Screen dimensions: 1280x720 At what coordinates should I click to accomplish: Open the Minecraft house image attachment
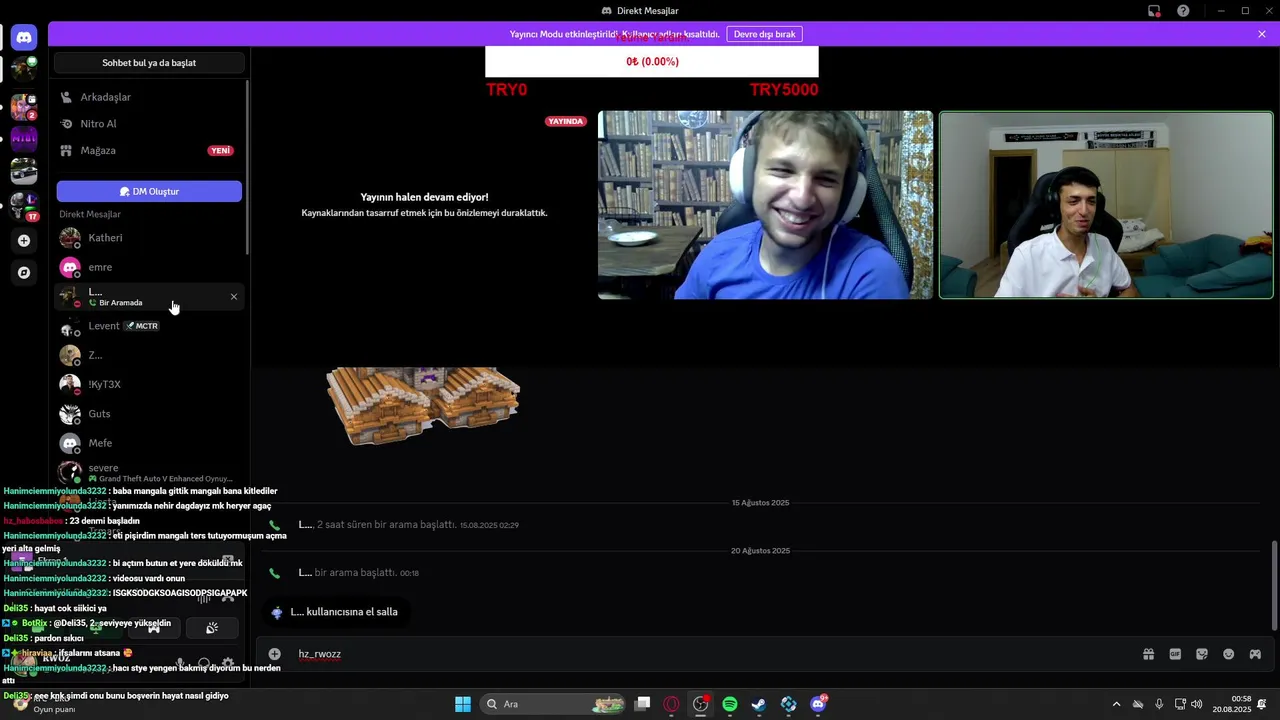coord(423,405)
